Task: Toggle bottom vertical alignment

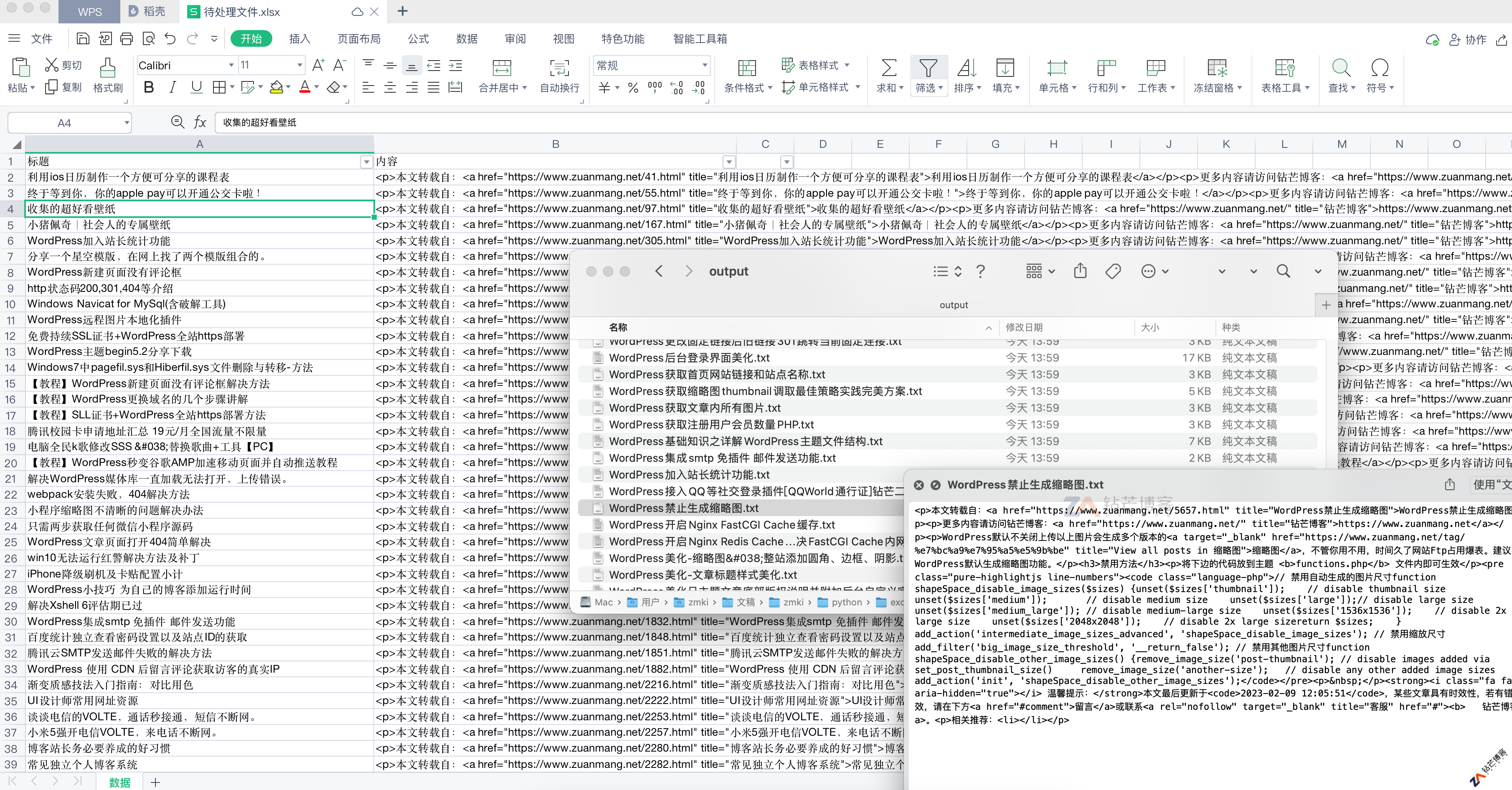Action: click(412, 66)
